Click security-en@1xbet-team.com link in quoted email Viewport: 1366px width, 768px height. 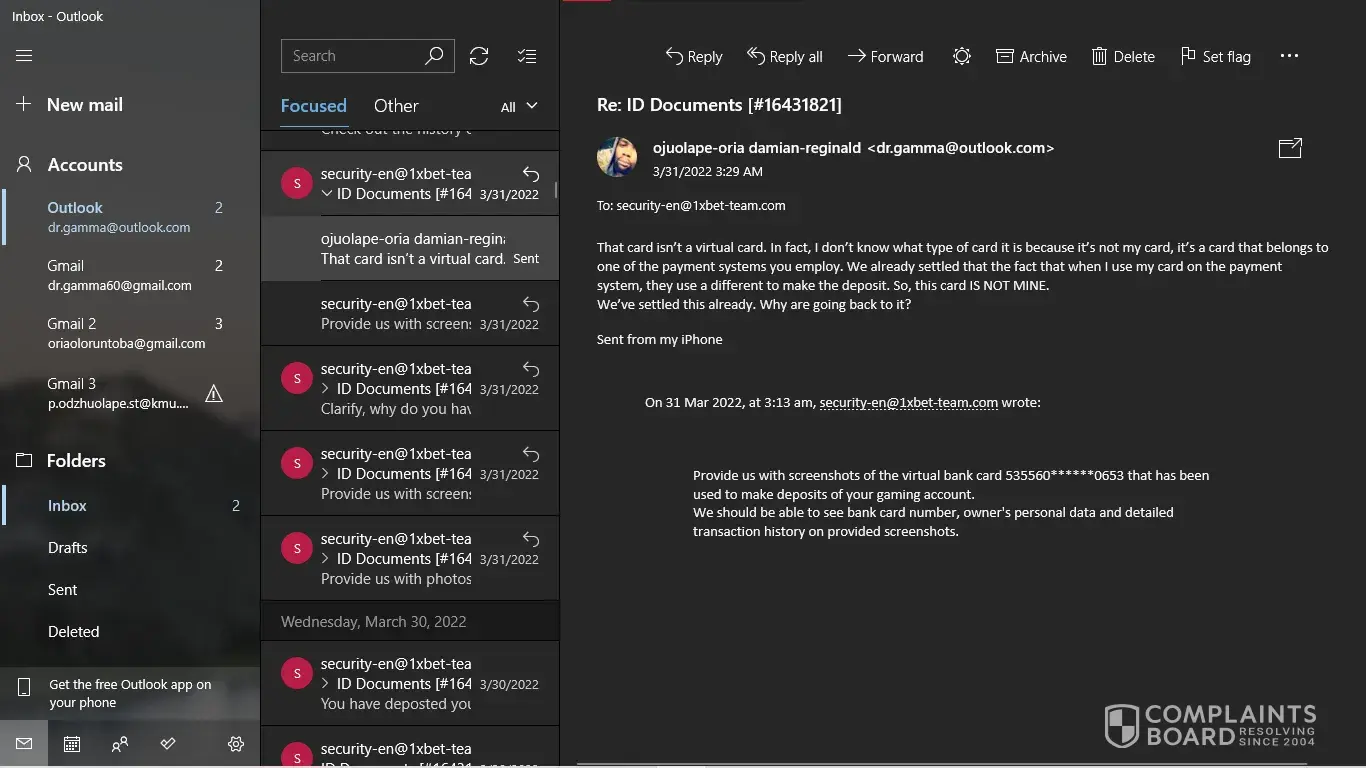click(908, 403)
